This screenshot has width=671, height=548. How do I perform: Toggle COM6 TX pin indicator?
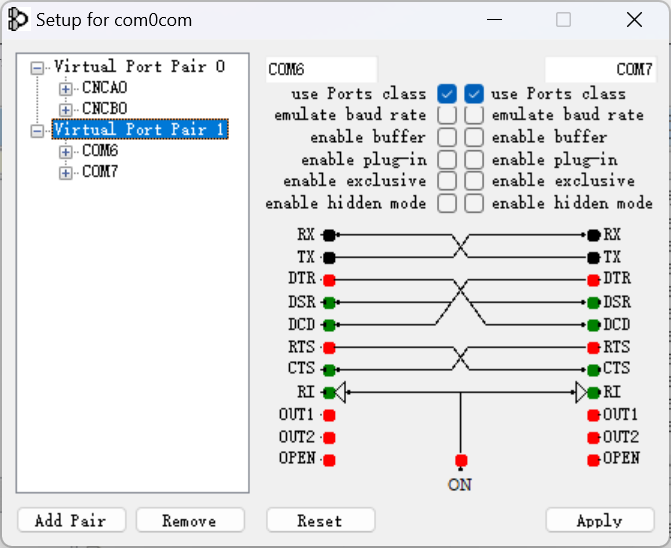pos(329,258)
